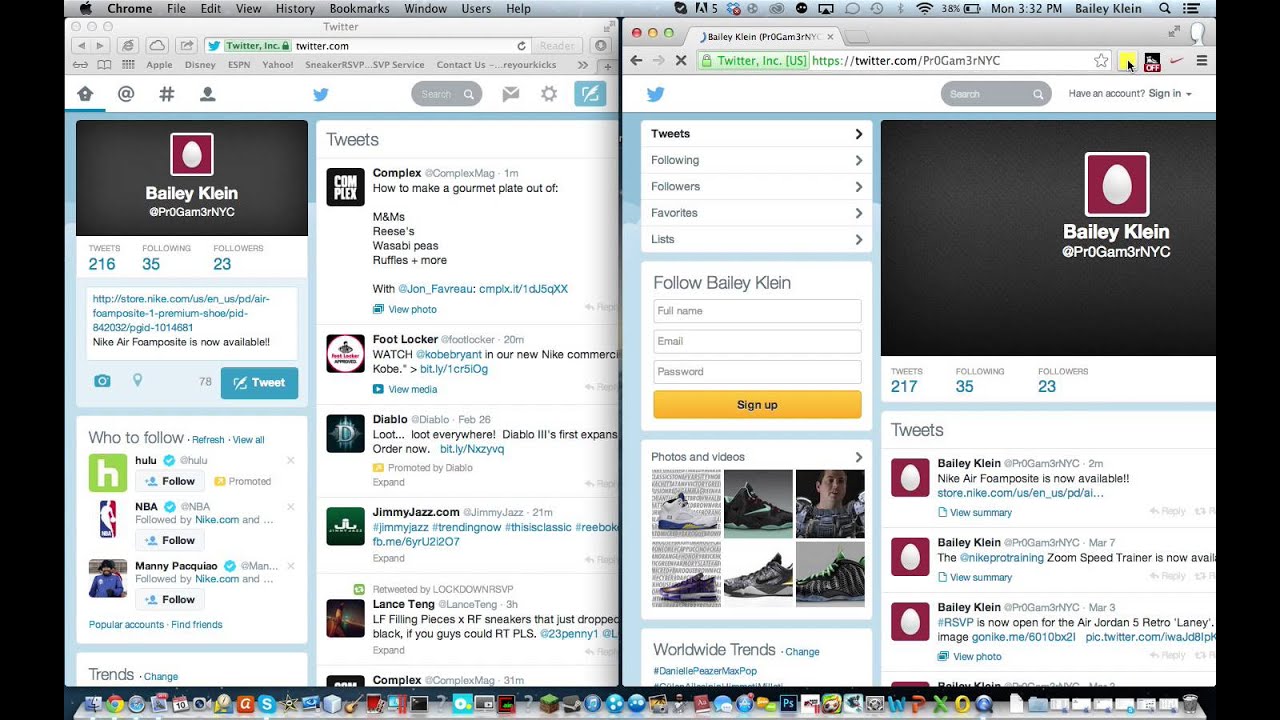Click the add location pin icon in tweet box
Image resolution: width=1280 pixels, height=720 pixels.
point(138,381)
